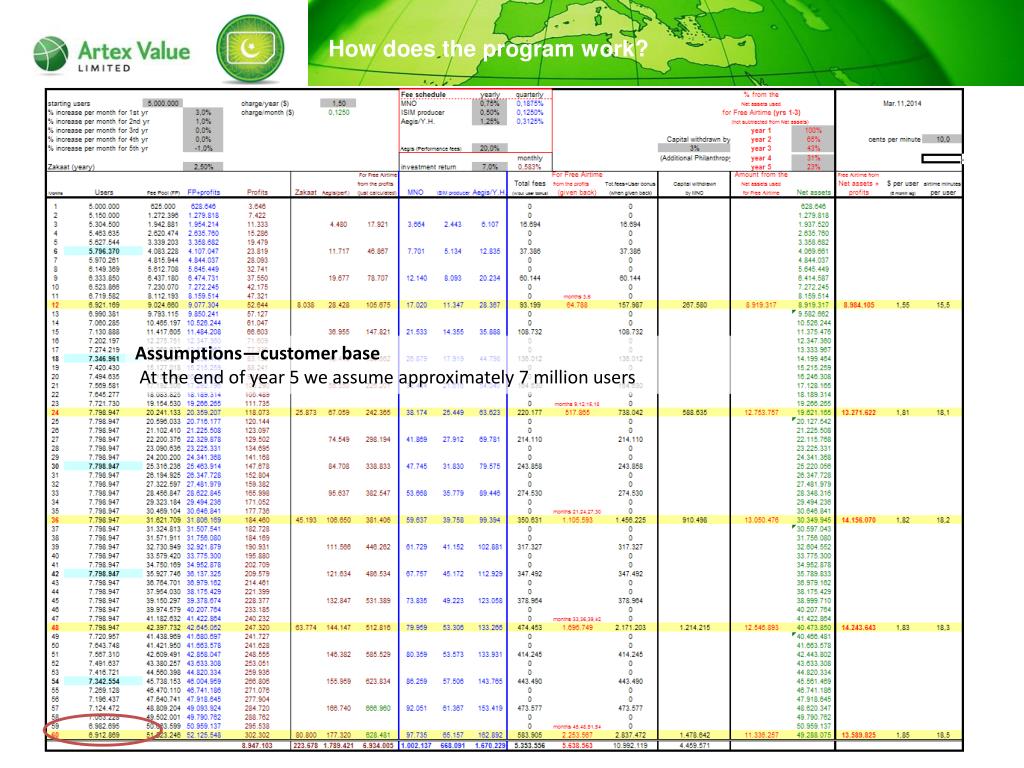Viewport: 1024px width, 768px height.
Task: Click the month 48 value 1.214.215
Action: pos(694,628)
